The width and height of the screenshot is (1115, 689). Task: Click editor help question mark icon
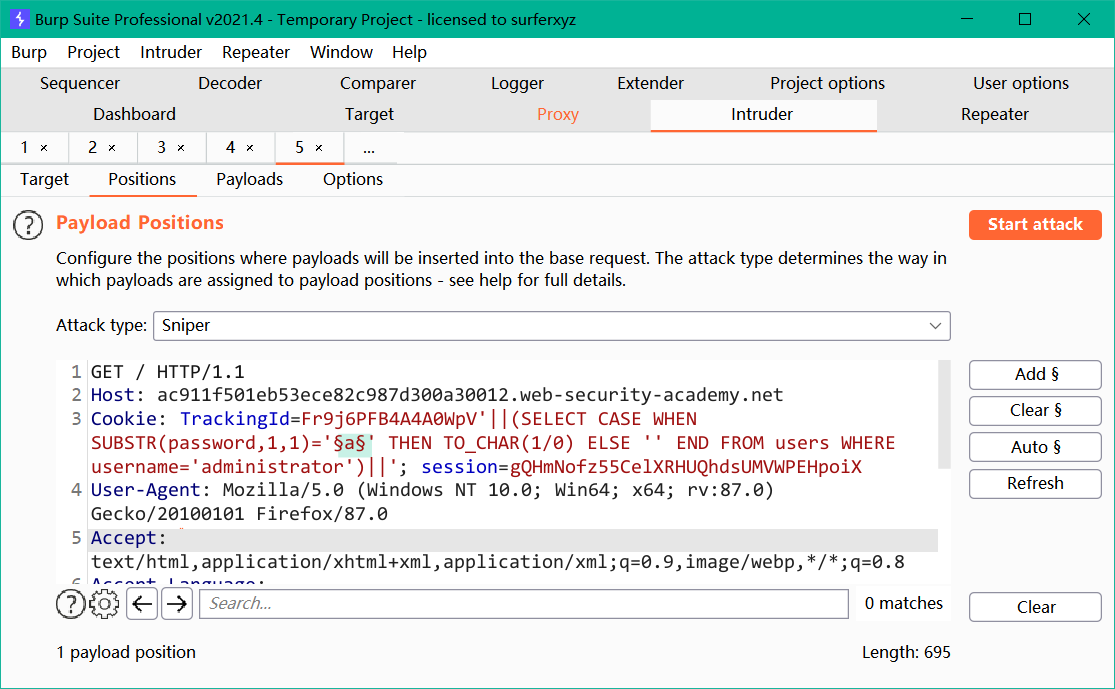click(70, 604)
